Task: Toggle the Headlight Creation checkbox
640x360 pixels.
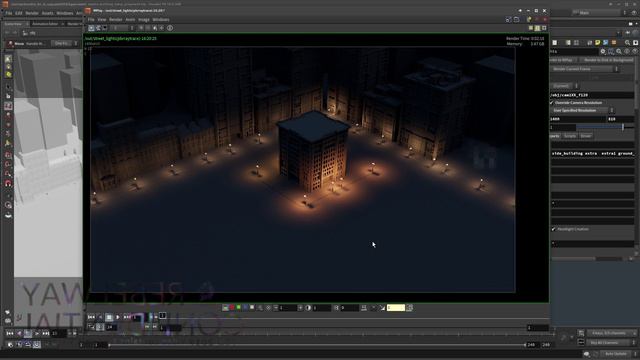Action: tap(553, 229)
